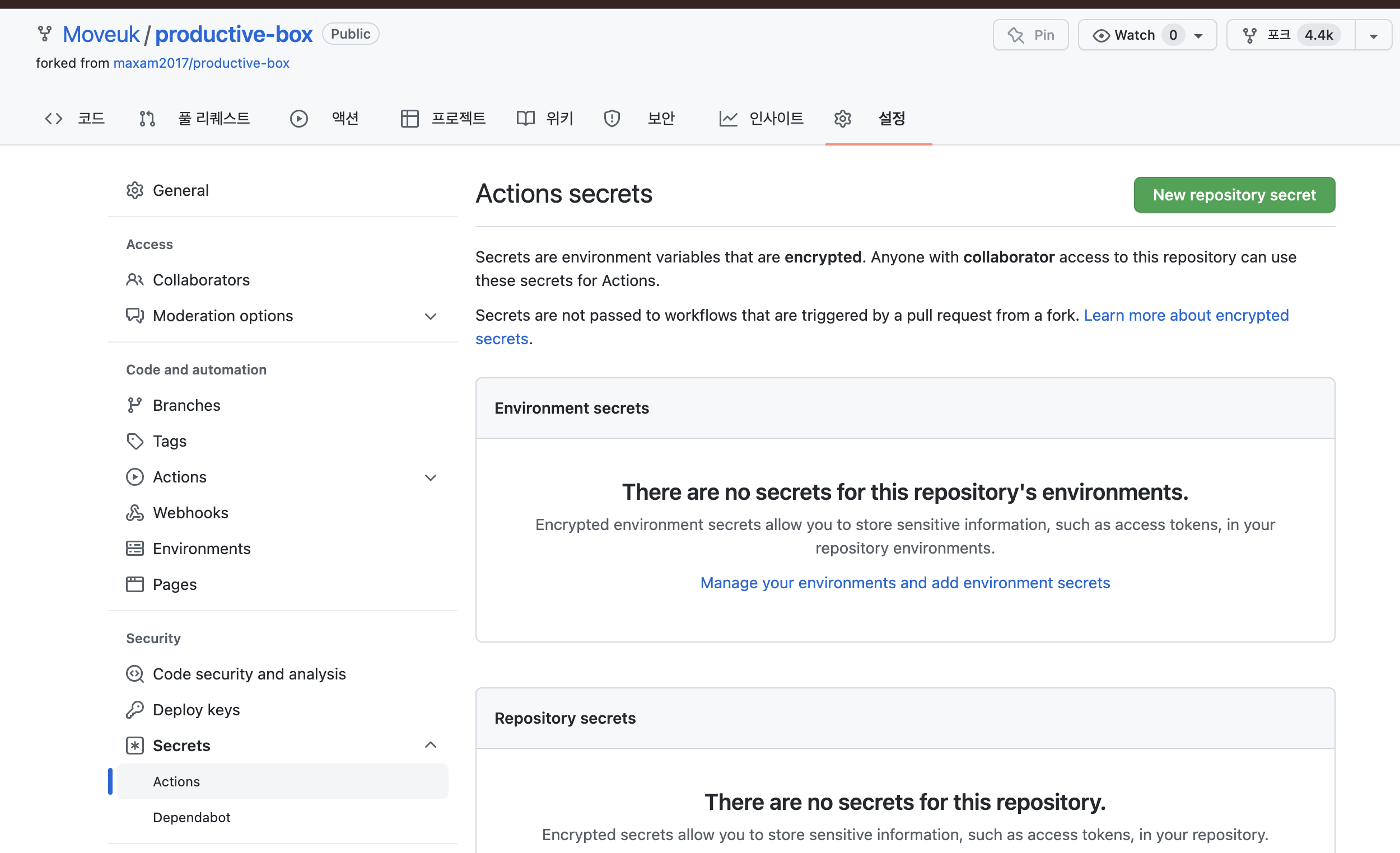Click the Environments server icon
The image size is (1400, 853).
[x=134, y=549]
